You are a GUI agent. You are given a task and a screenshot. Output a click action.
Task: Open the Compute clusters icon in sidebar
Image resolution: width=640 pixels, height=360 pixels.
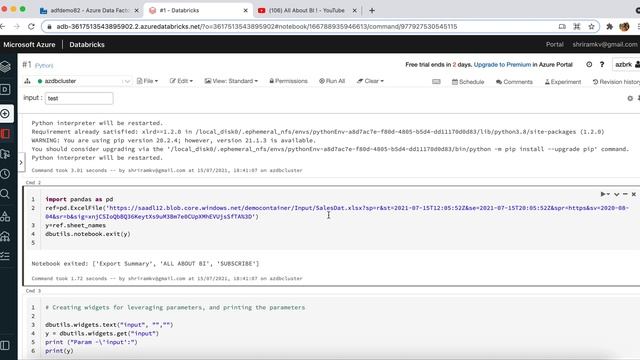(x=5, y=236)
